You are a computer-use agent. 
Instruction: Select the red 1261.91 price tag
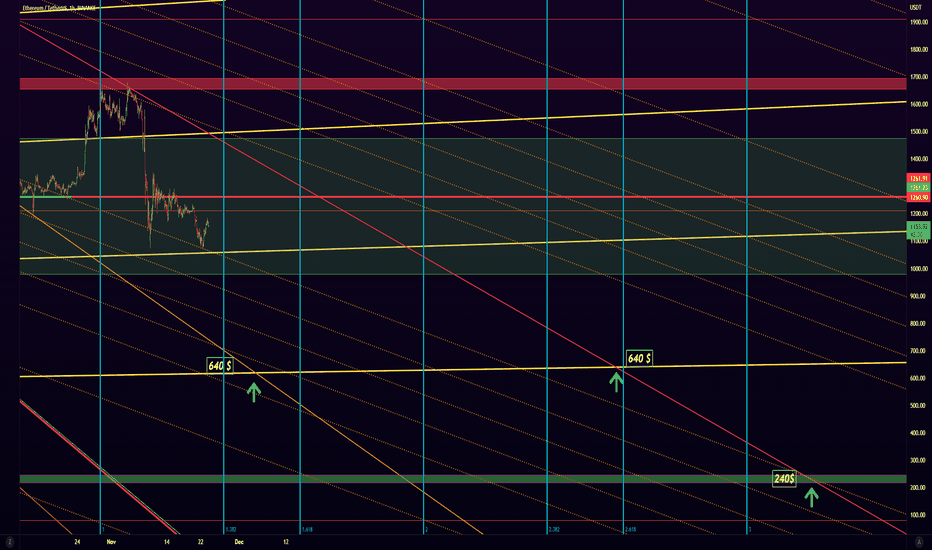918,178
